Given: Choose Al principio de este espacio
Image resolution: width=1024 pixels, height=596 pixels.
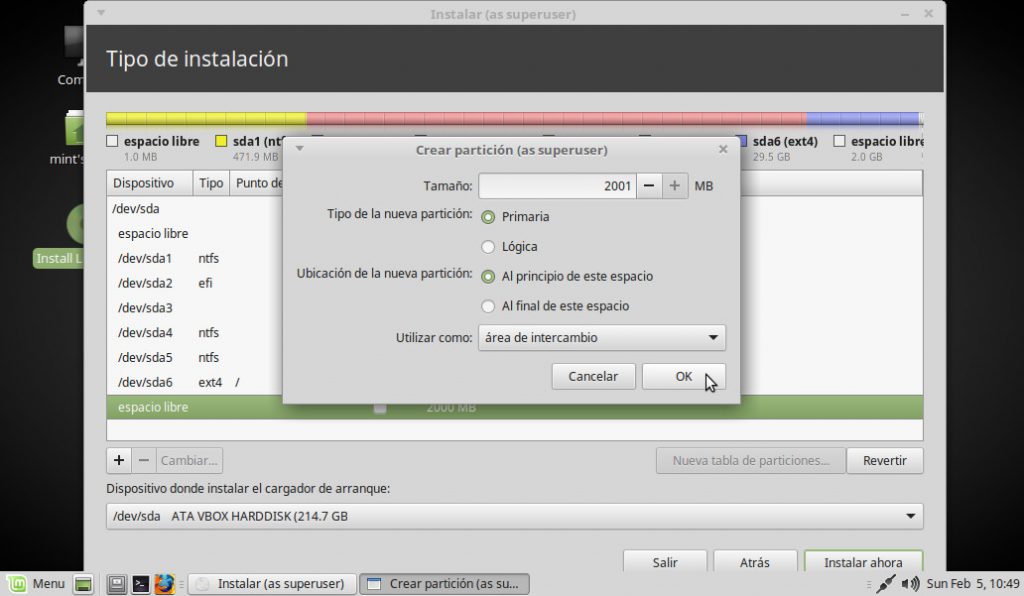Looking at the screenshot, I should point(488,276).
